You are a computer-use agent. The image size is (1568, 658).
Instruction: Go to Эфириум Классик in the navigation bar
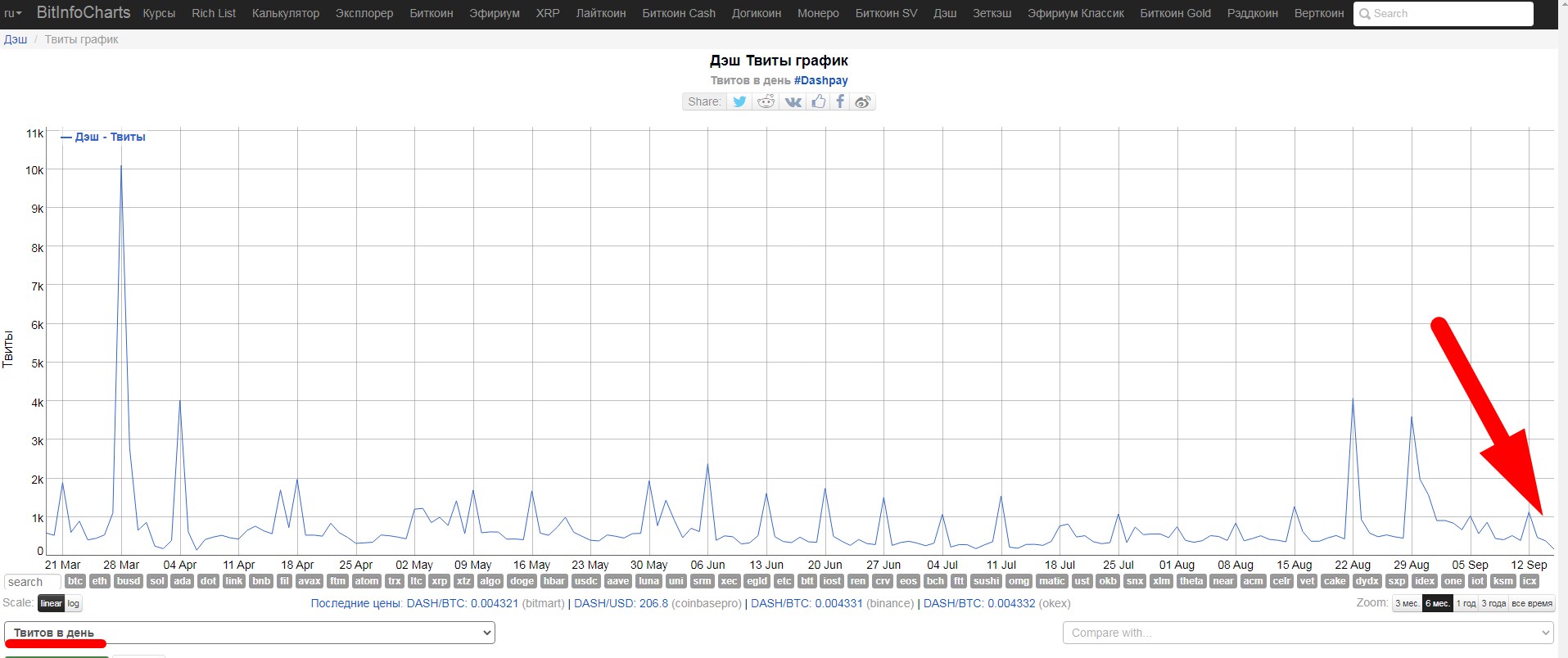pyautogui.click(x=1076, y=13)
